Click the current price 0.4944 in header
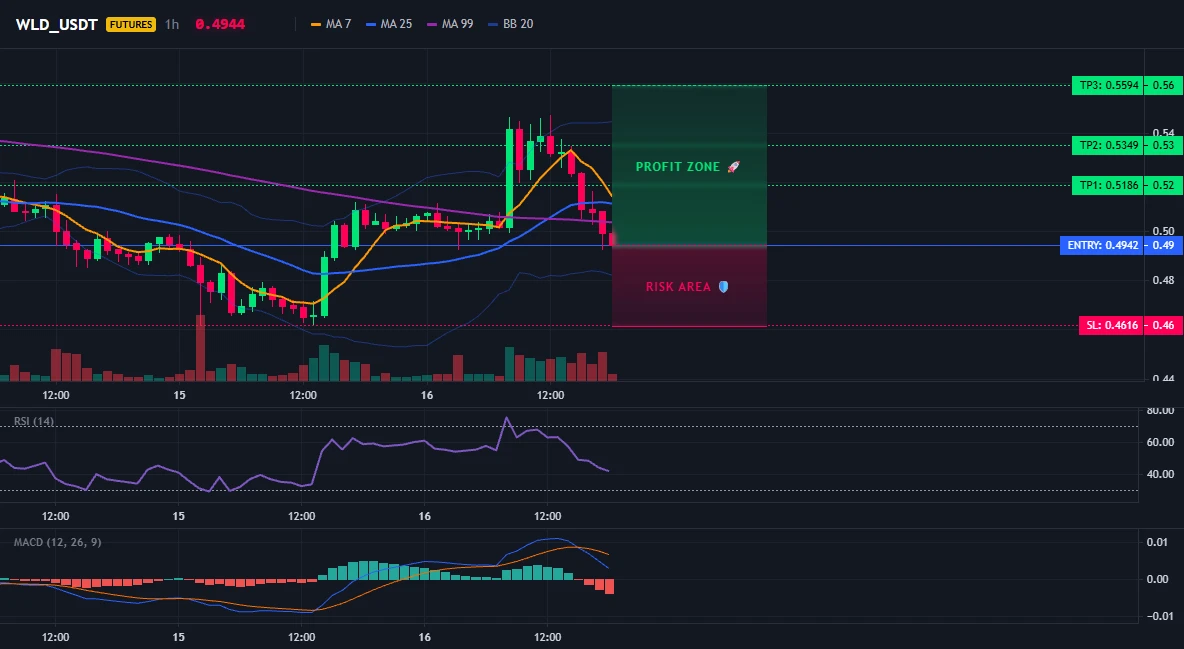Viewport: 1184px width, 649px height. coord(220,24)
